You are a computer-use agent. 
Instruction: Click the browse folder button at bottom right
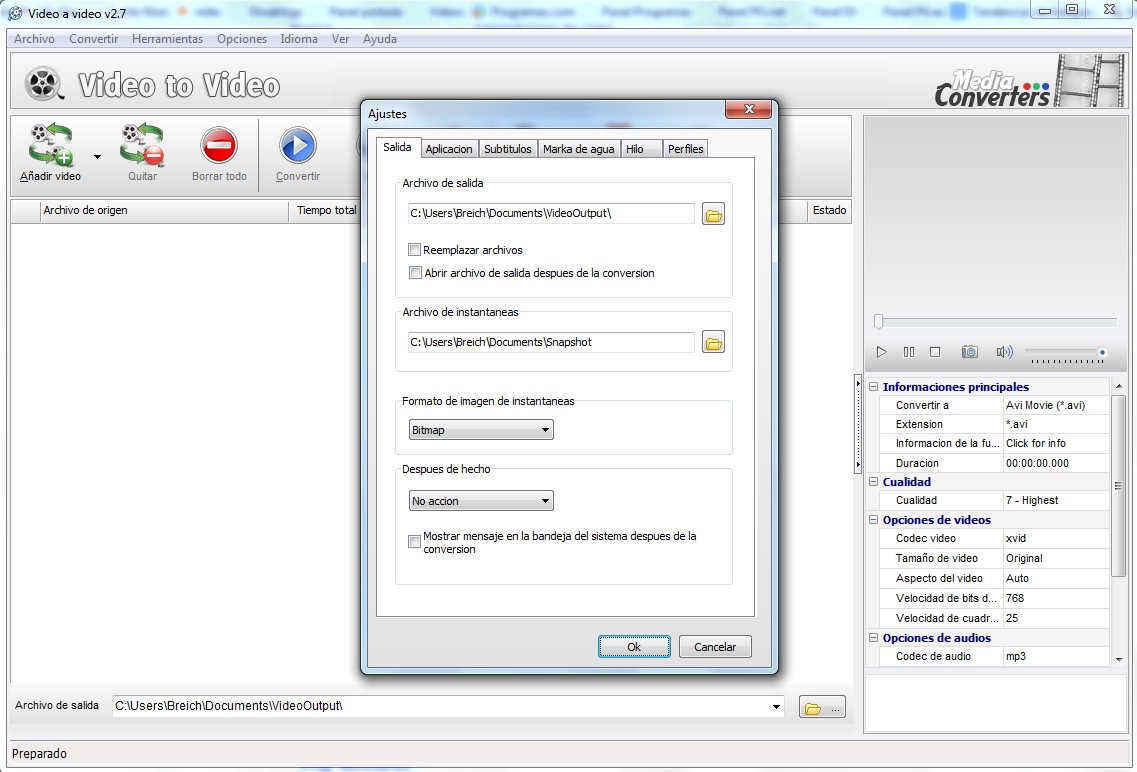click(822, 707)
